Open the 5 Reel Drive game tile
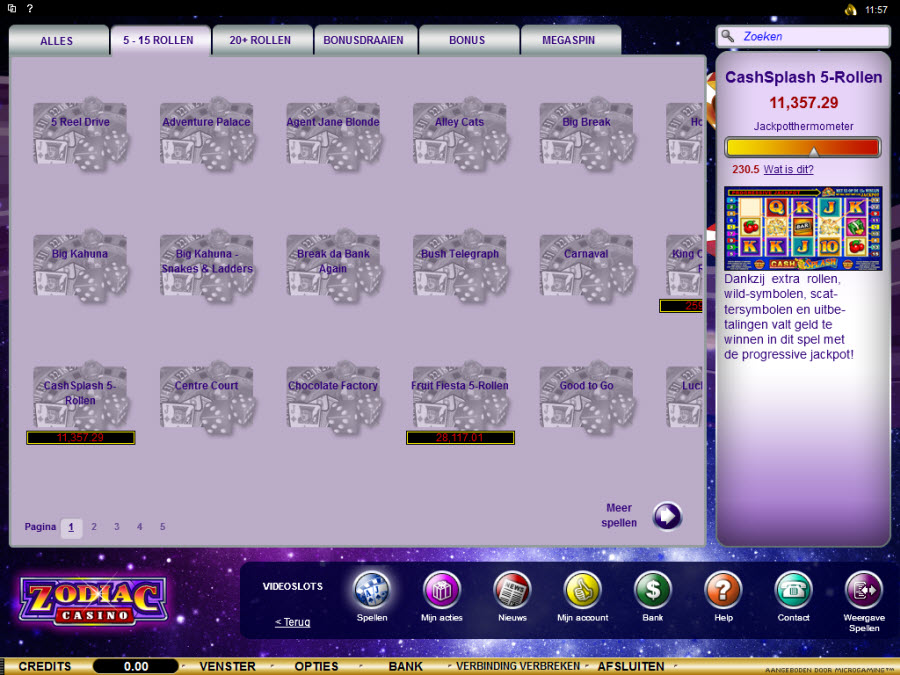900x675 pixels. (80, 134)
